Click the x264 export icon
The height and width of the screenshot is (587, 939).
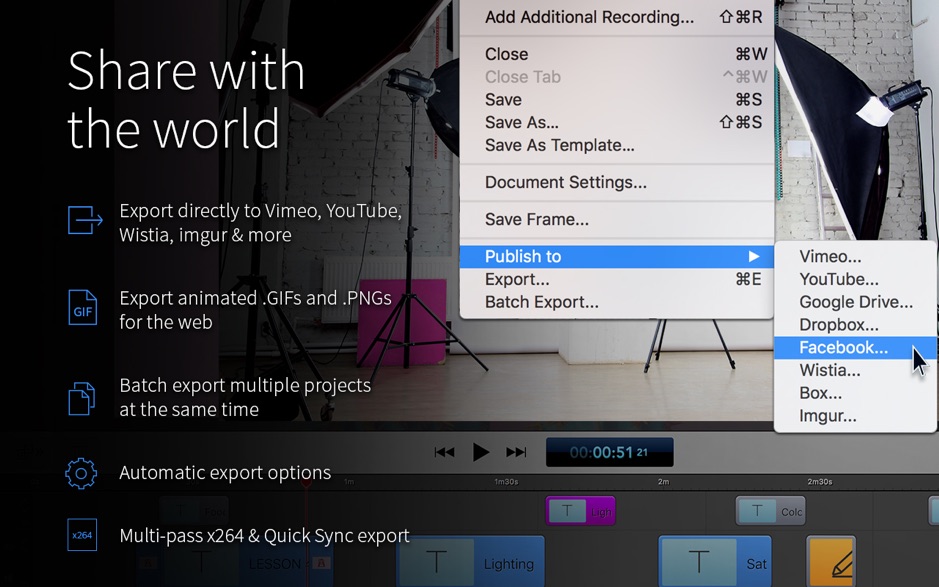tap(84, 536)
